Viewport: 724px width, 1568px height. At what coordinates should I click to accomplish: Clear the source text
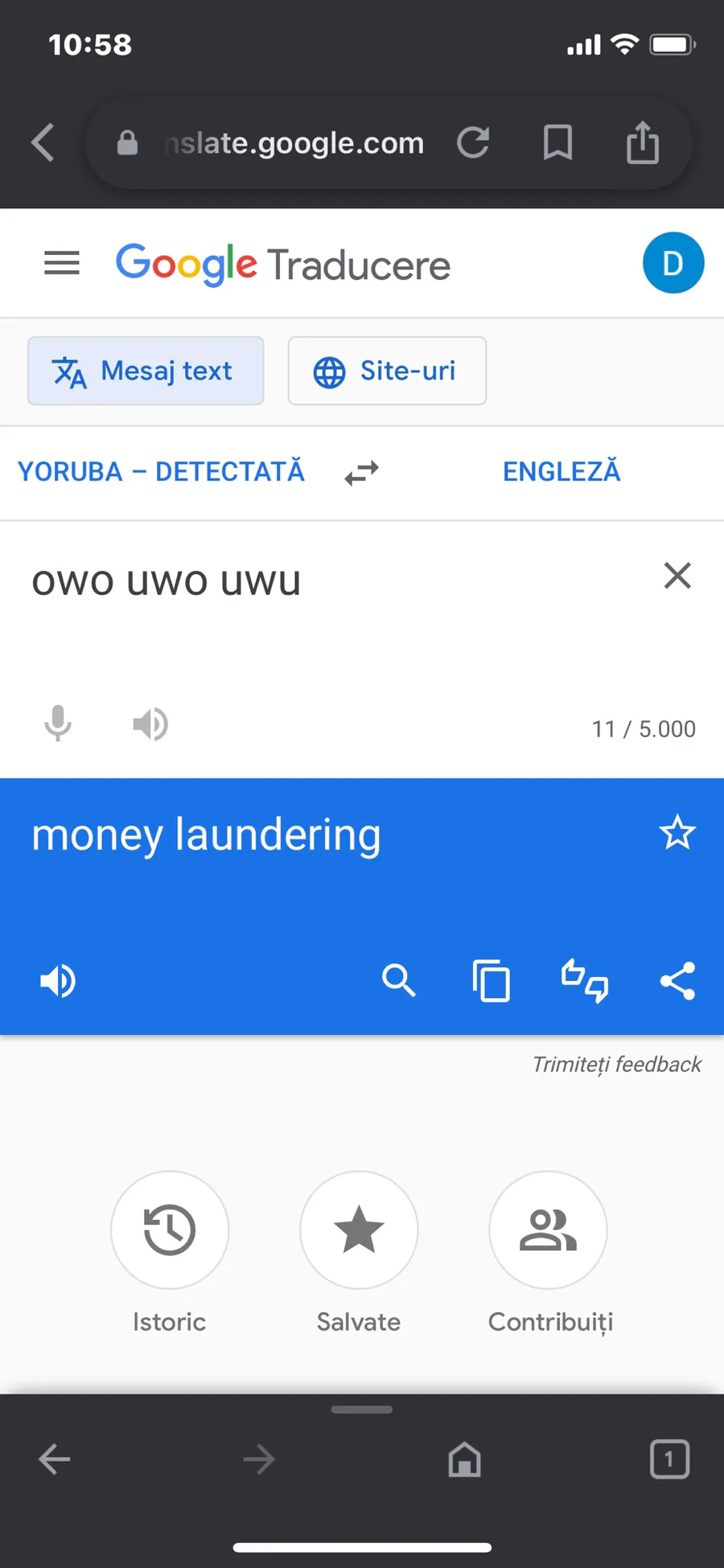click(677, 576)
